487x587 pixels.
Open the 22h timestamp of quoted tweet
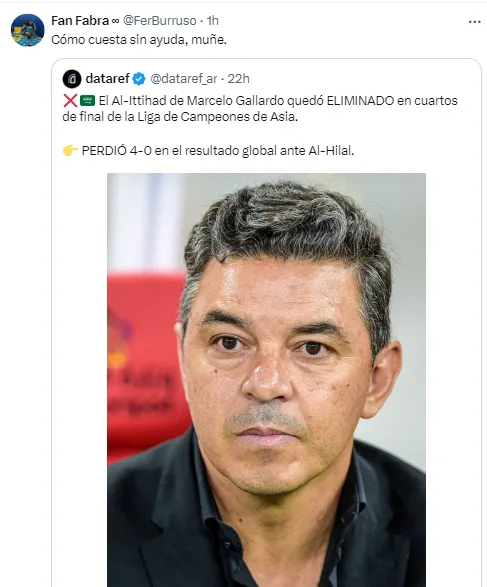238,79
